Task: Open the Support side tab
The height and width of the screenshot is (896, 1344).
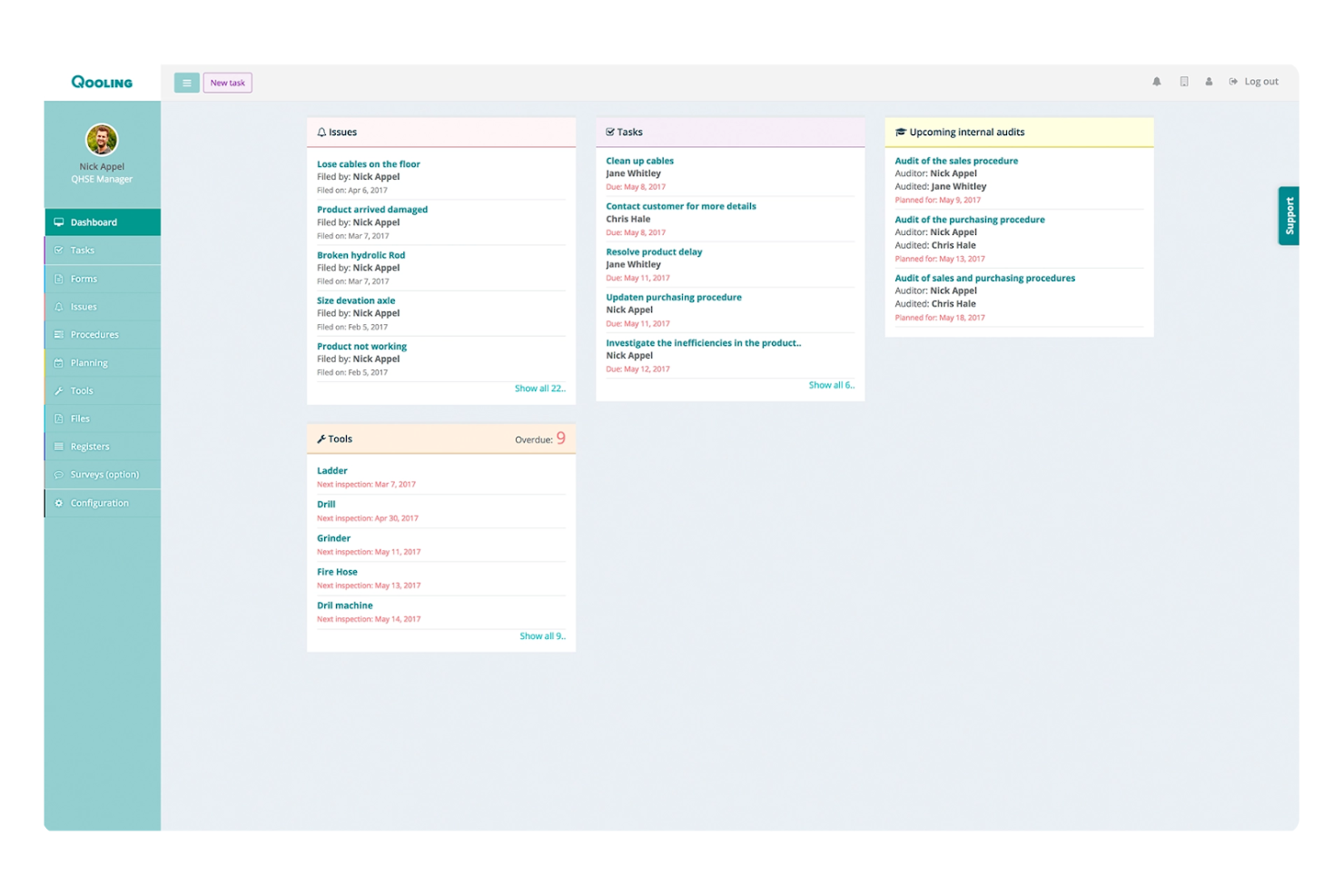Action: 1289,216
